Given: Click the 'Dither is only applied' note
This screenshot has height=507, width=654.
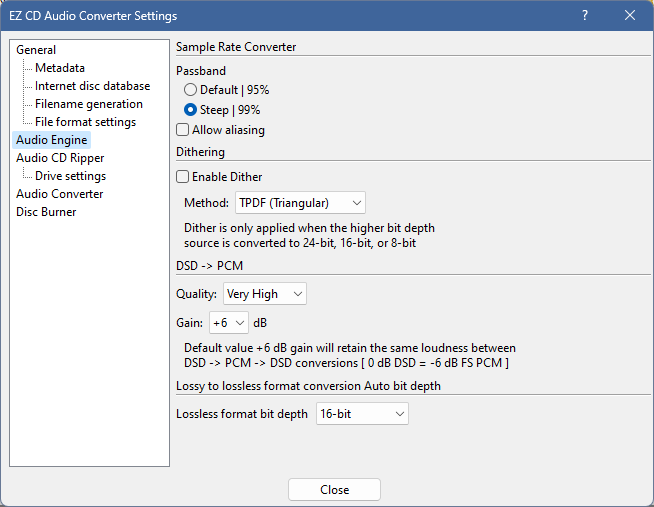Looking at the screenshot, I should (x=309, y=235).
